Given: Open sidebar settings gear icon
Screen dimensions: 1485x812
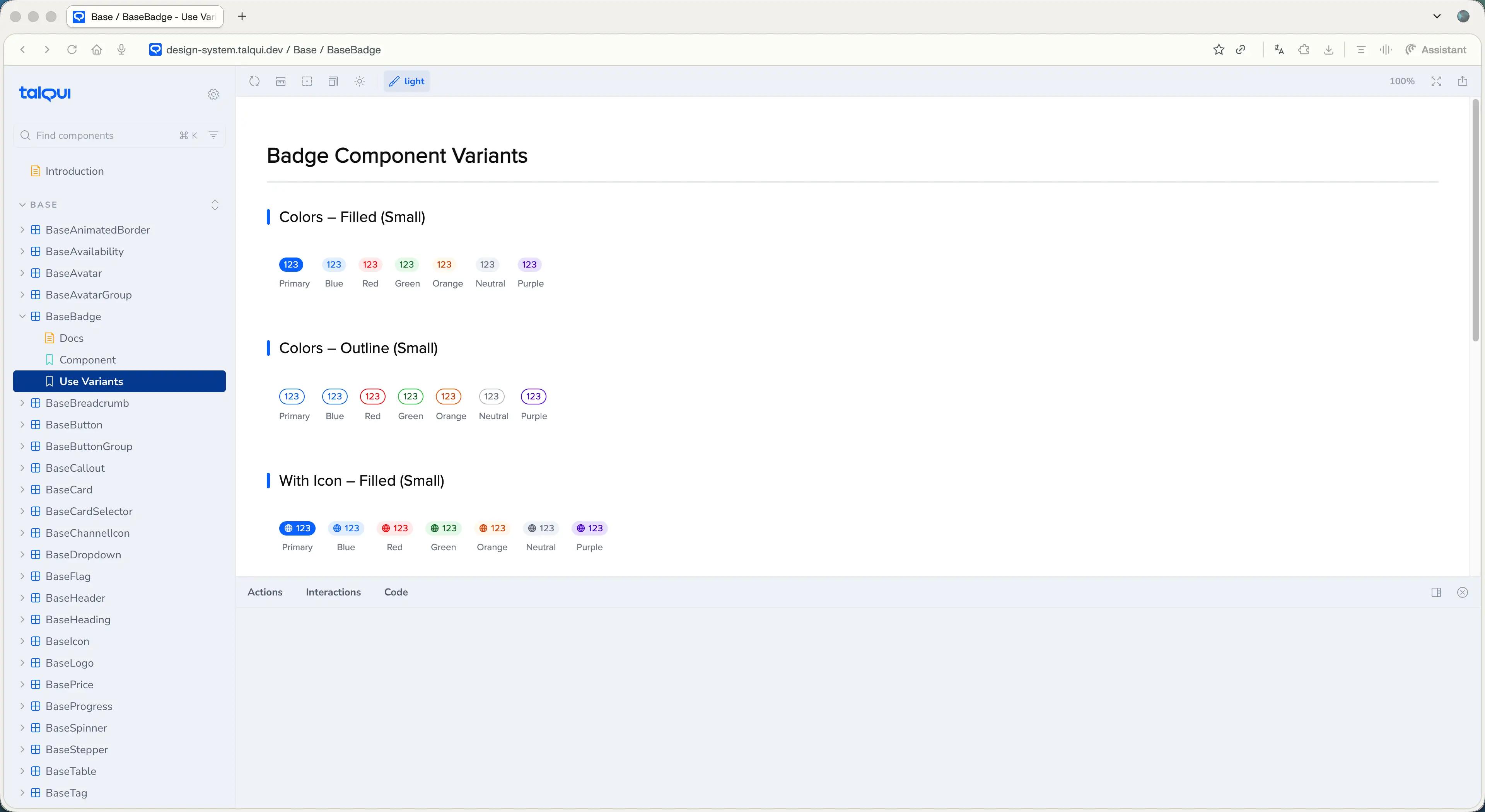Looking at the screenshot, I should [213, 94].
